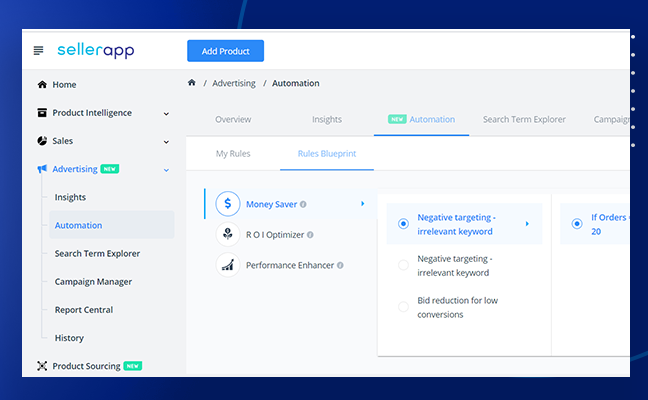Toggle the hamburger sidebar menu icon

point(38,50)
